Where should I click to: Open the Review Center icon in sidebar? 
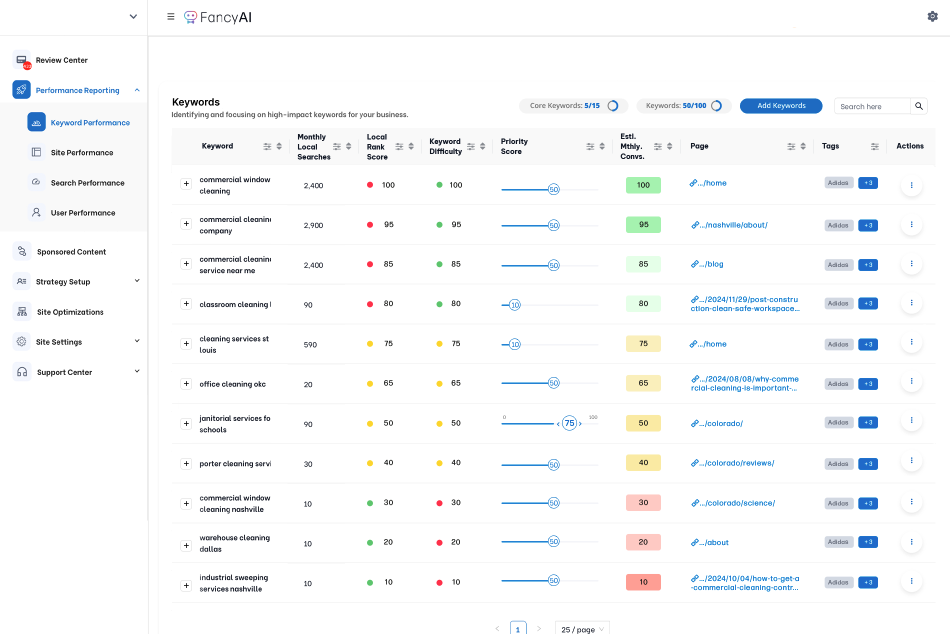click(x=22, y=60)
